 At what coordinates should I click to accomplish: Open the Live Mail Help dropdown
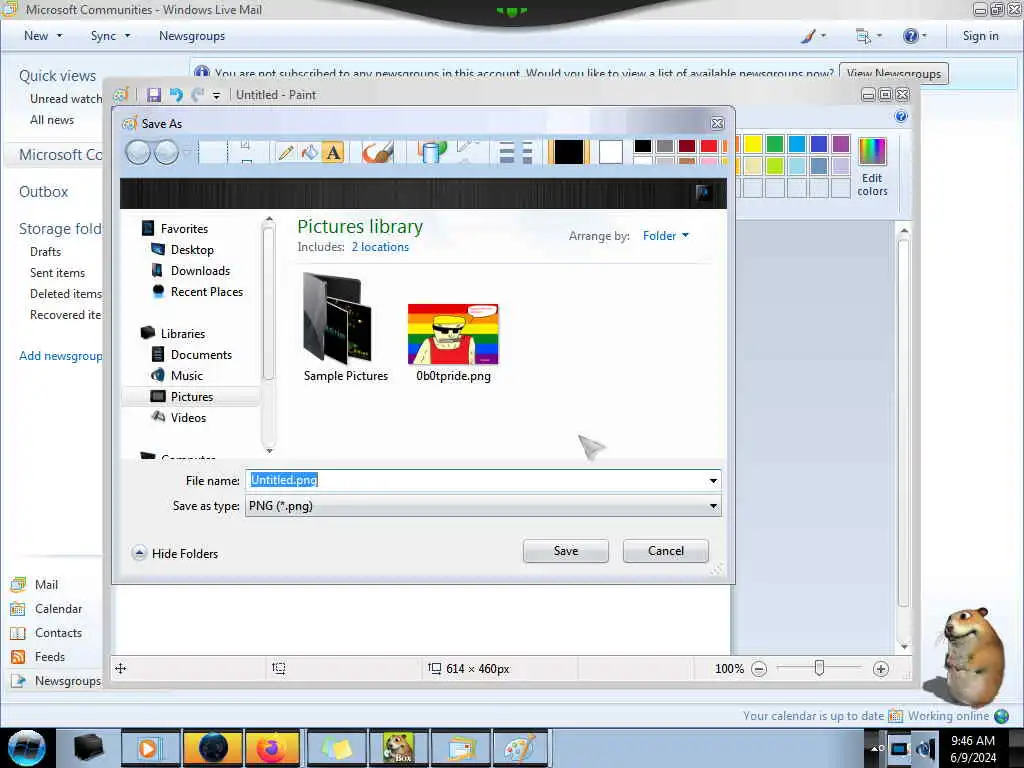tap(914, 36)
